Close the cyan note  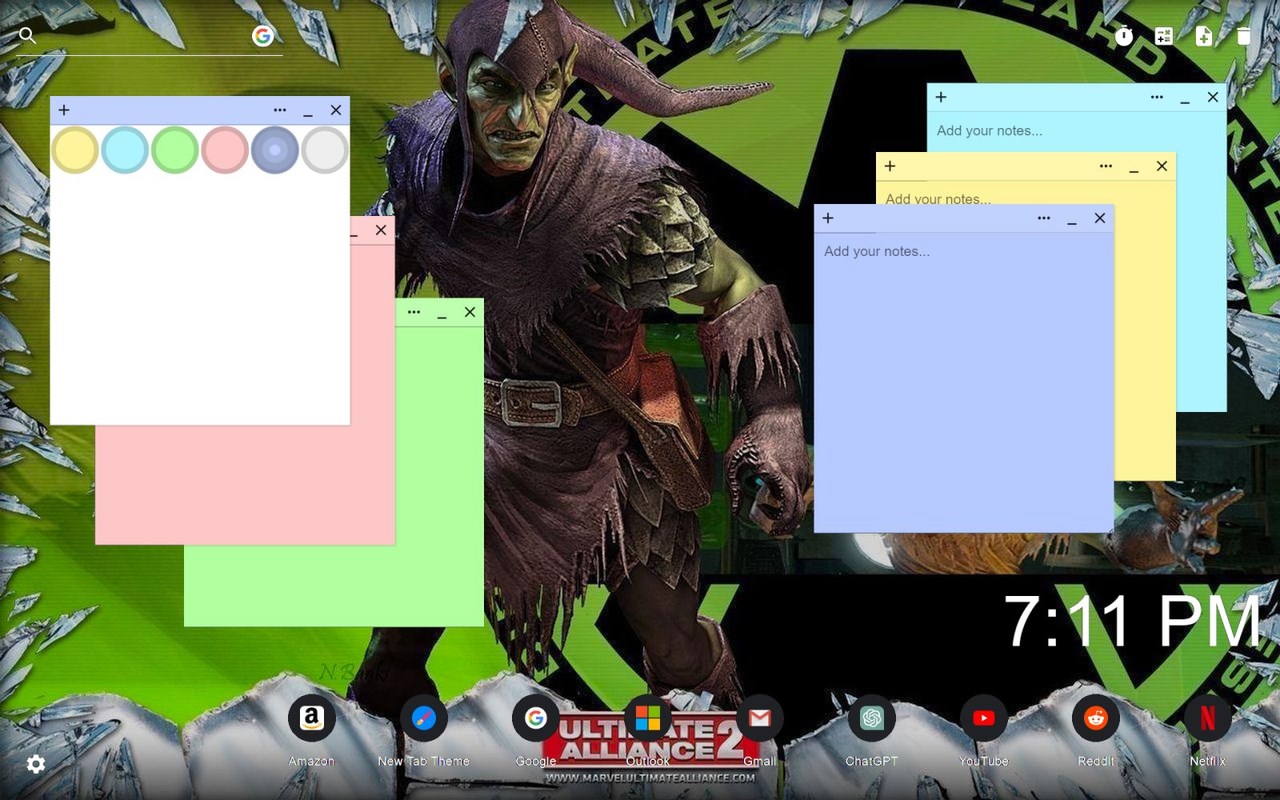[1213, 97]
